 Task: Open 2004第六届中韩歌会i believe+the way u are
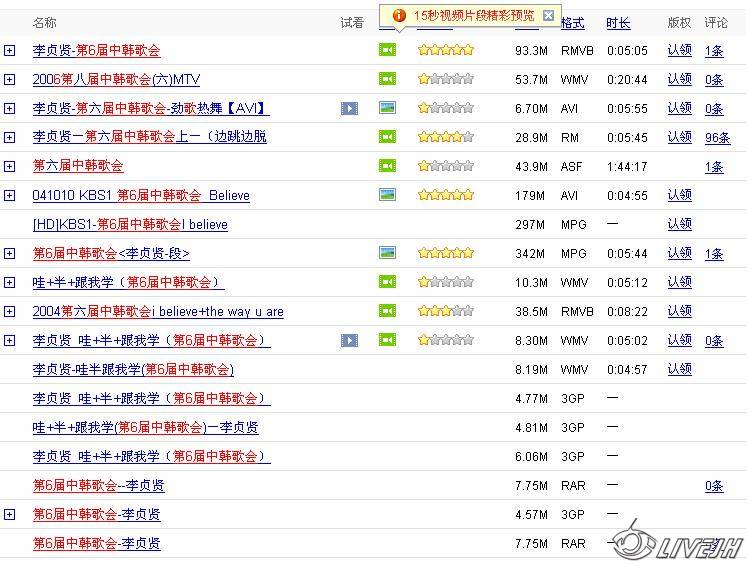[x=158, y=312]
